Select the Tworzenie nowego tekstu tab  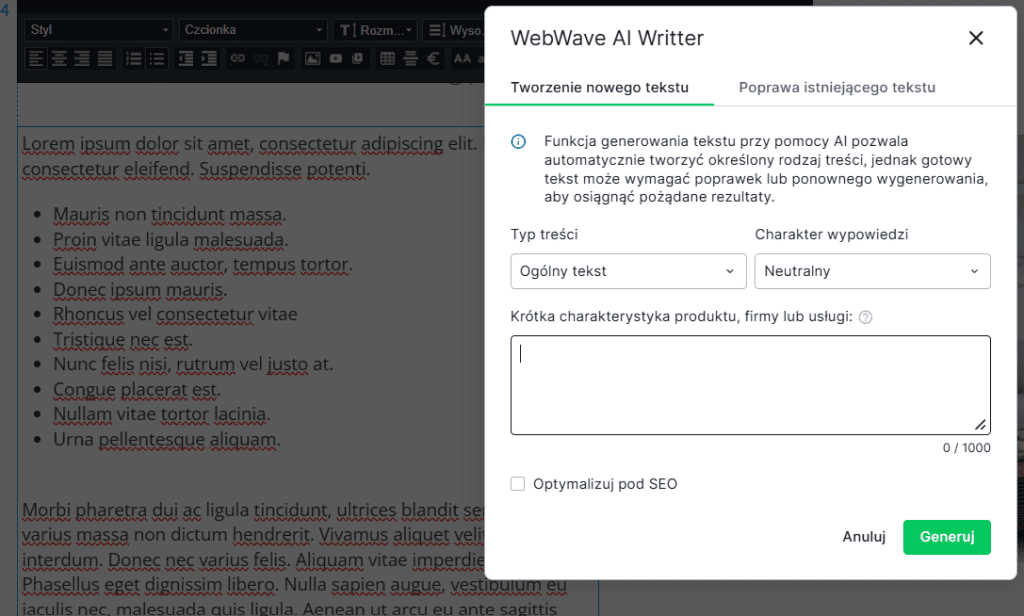599,87
